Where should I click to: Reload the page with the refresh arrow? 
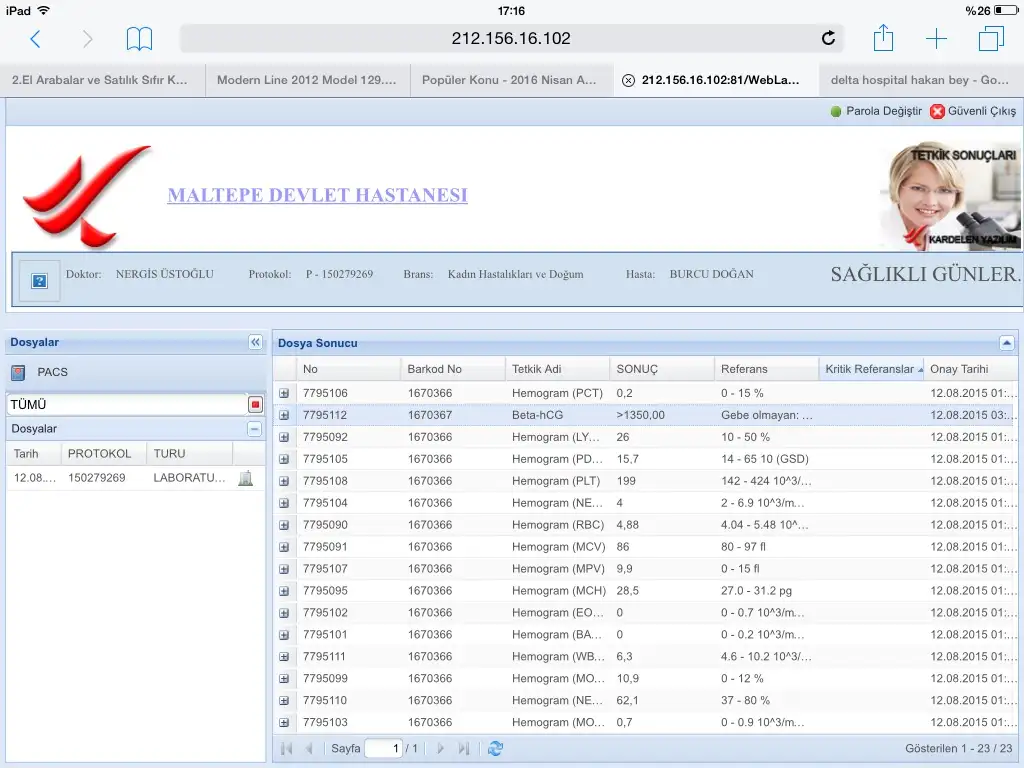coord(828,39)
